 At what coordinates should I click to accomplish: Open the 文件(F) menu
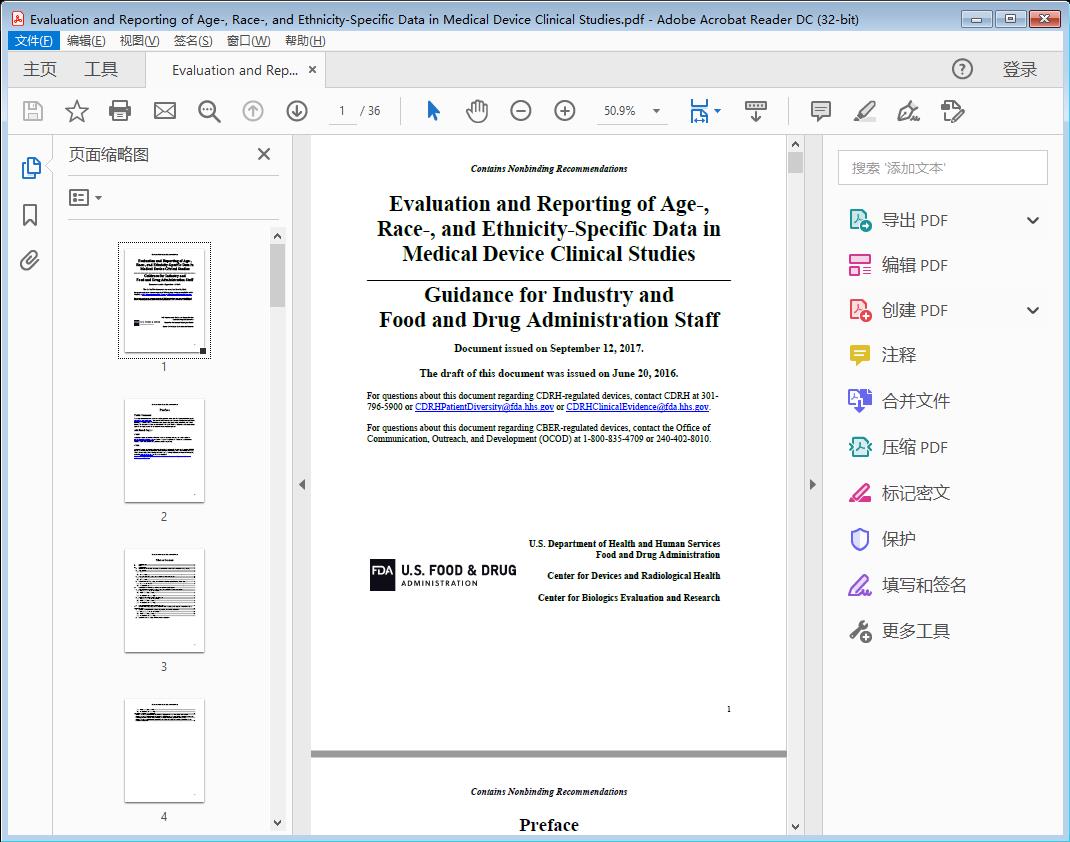(34, 41)
